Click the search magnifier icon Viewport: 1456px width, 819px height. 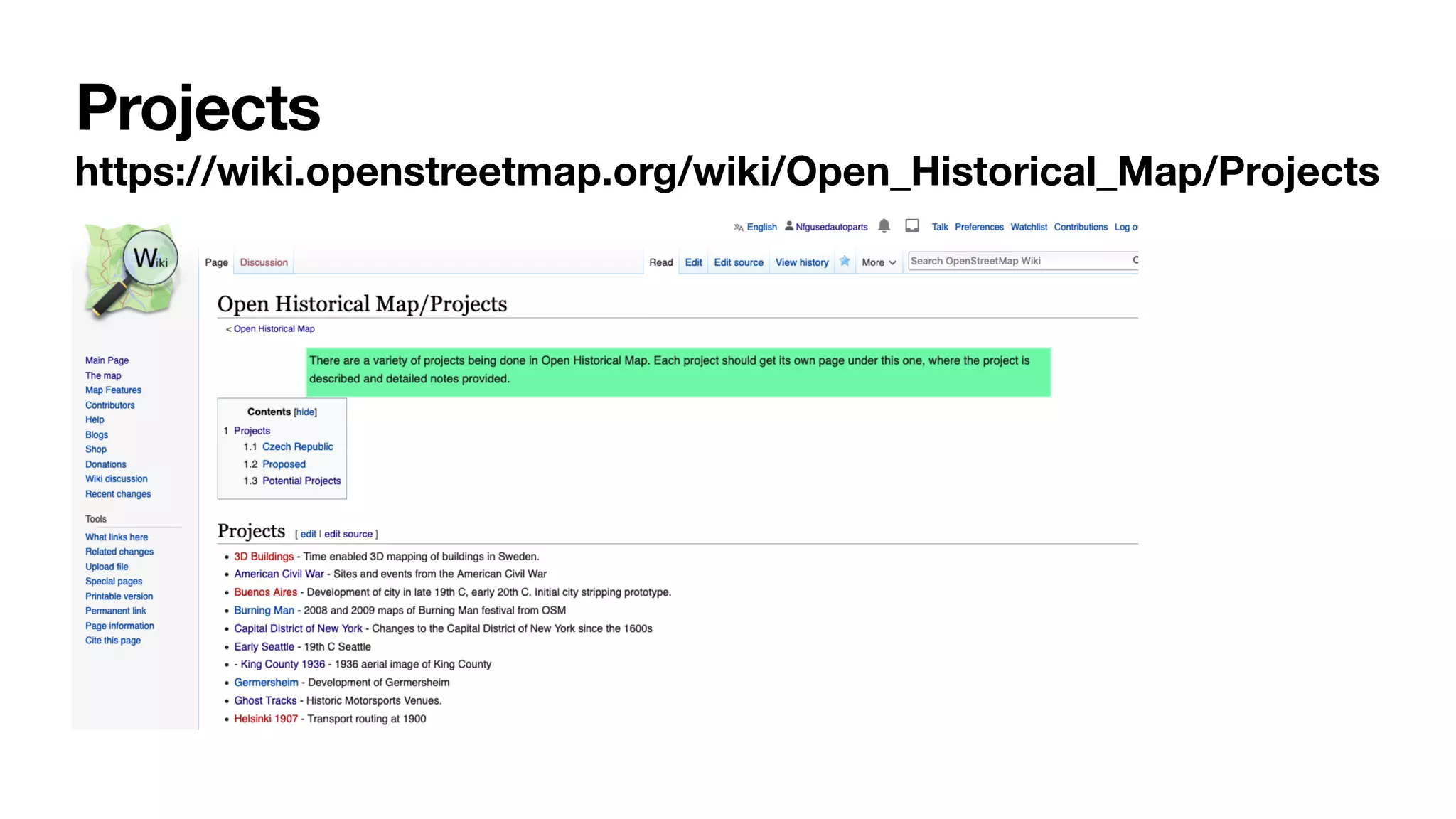[x=1135, y=260]
